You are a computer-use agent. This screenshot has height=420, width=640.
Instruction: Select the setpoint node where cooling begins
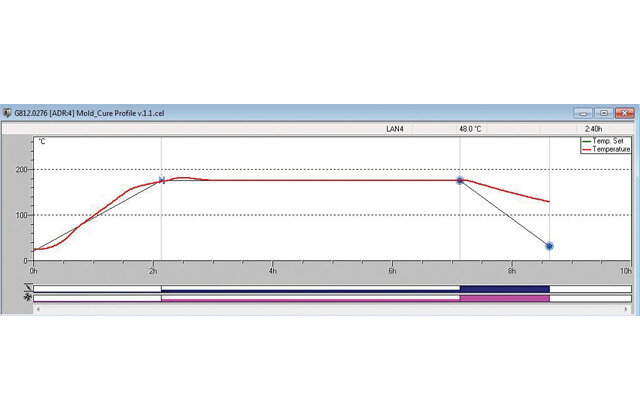pos(460,180)
